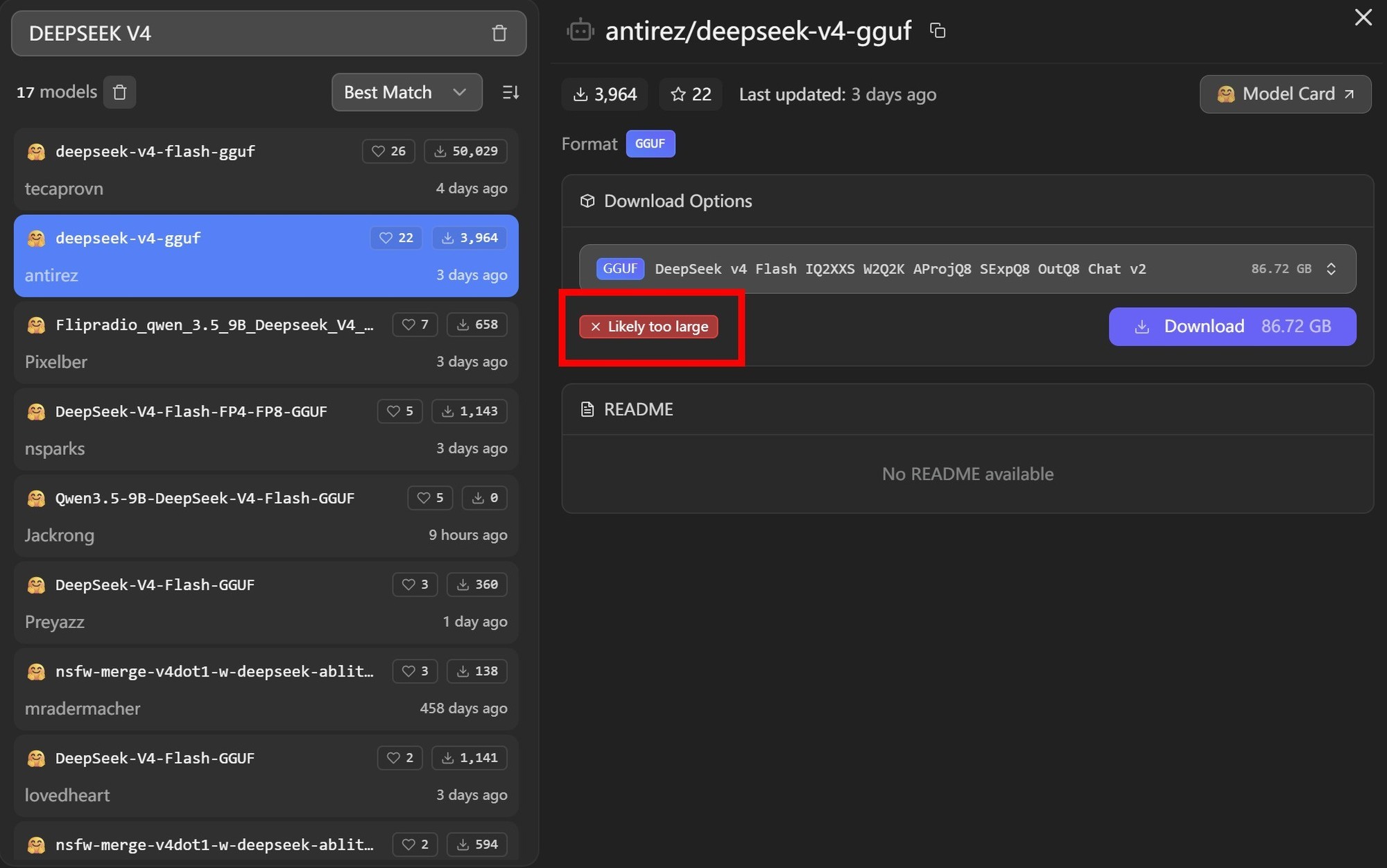Click the 5 likes badge on nsparks model
The width and height of the screenshot is (1387, 868).
point(400,411)
